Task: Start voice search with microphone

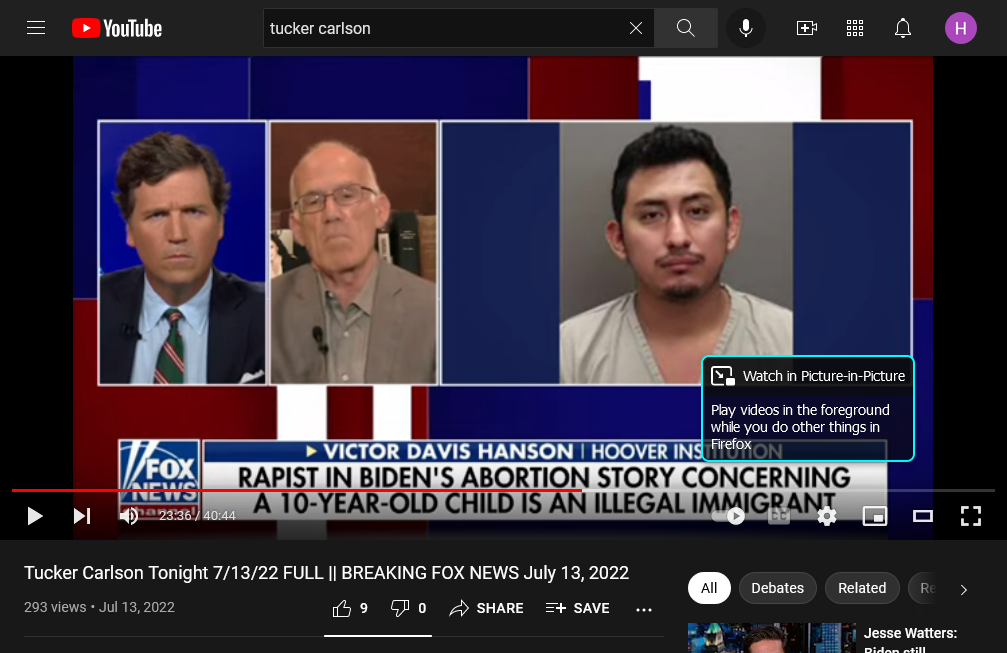Action: click(746, 28)
